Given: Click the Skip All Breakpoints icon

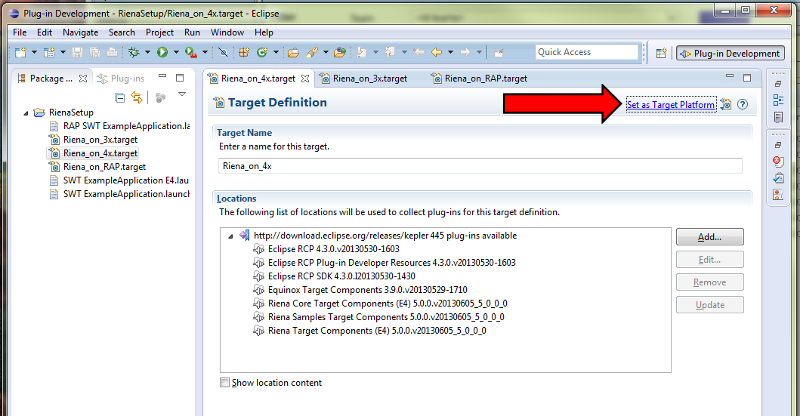Looking at the screenshot, I should [222, 52].
